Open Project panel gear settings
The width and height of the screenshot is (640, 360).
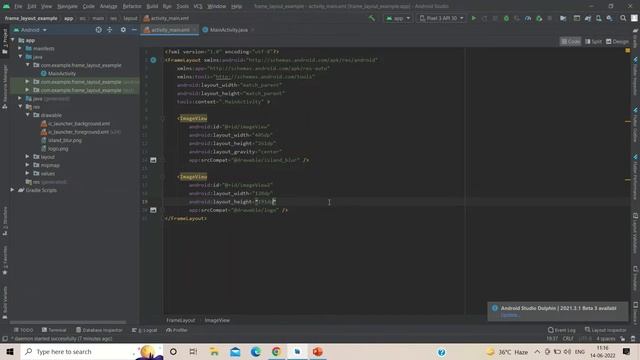point(123,30)
